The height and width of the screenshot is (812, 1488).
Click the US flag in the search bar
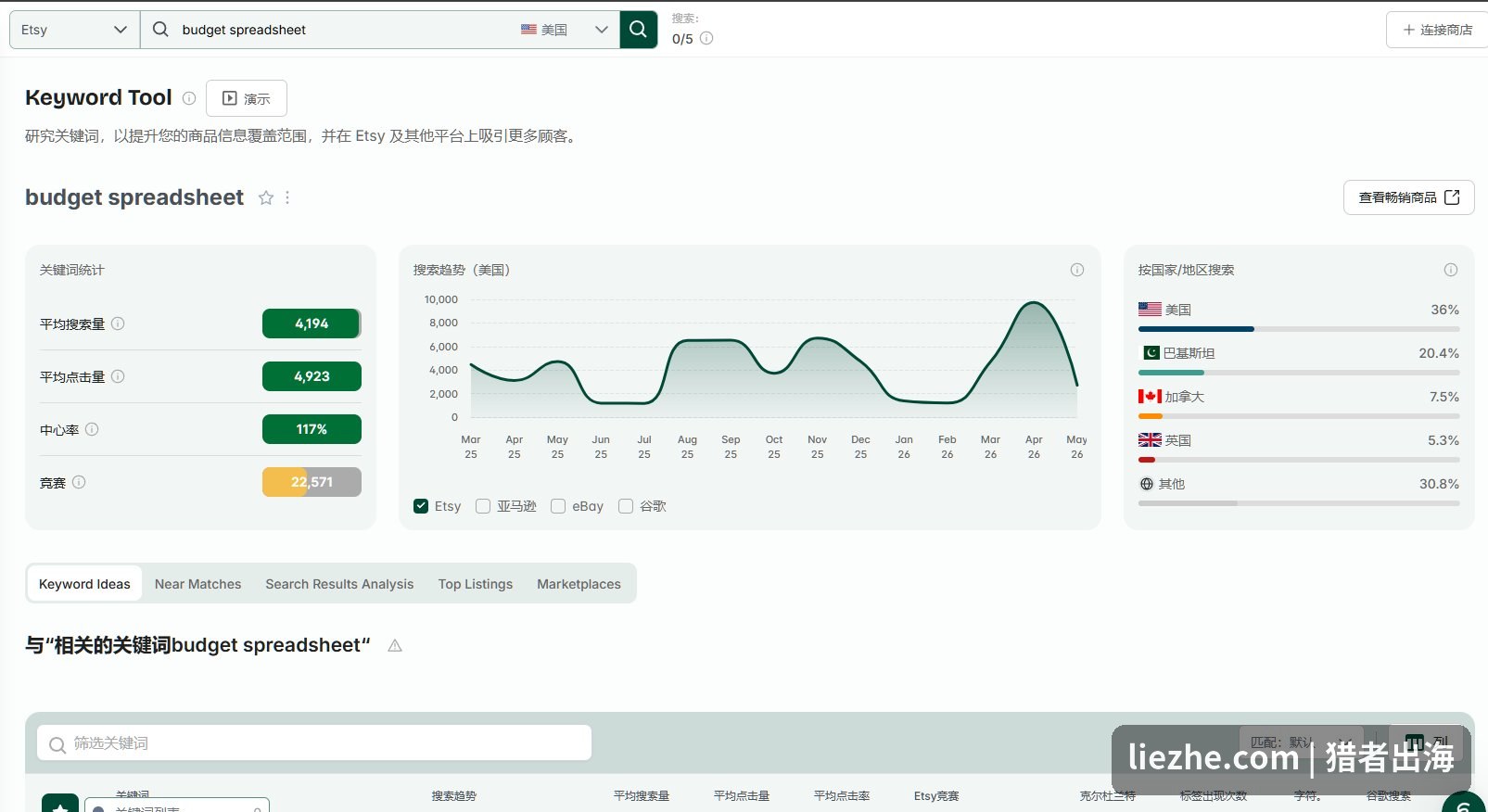pyautogui.click(x=528, y=30)
